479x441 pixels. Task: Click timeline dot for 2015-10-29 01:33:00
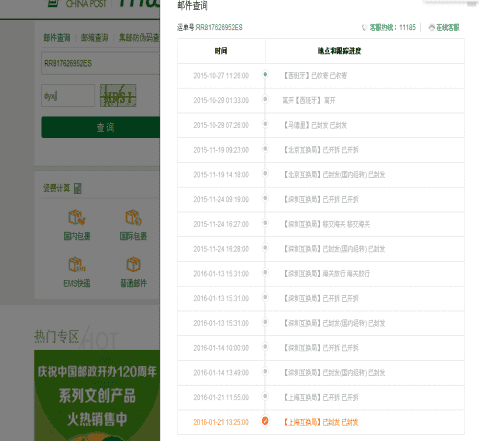point(265,99)
